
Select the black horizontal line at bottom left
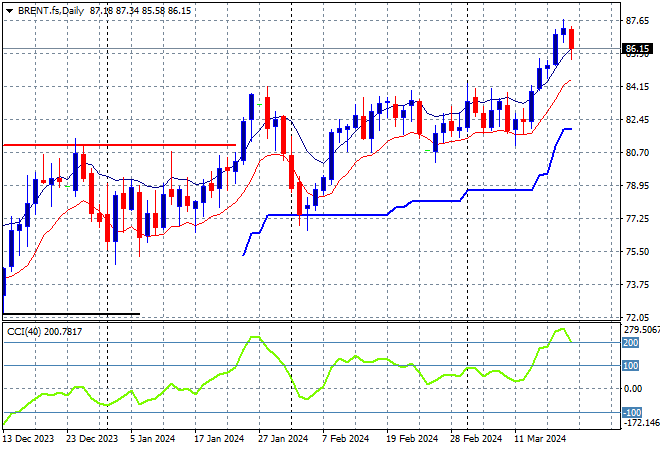coord(70,314)
